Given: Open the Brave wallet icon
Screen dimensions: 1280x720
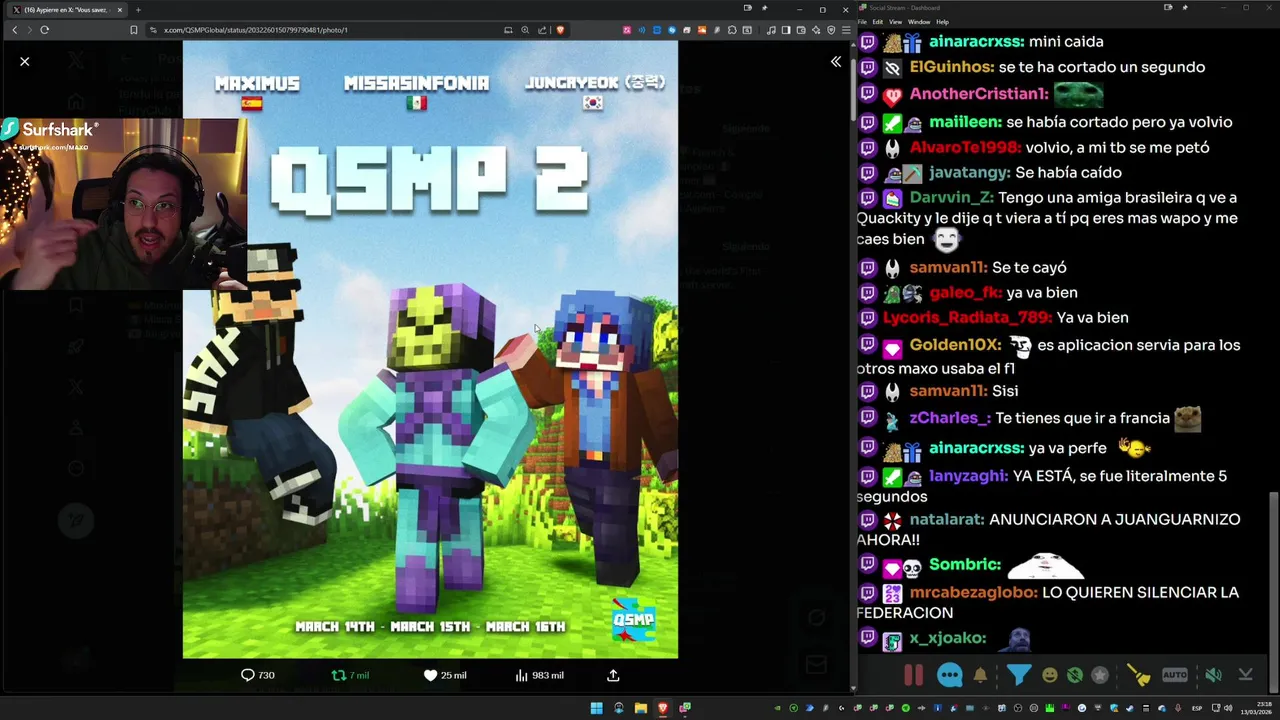Looking at the screenshot, I should pyautogui.click(x=801, y=30).
